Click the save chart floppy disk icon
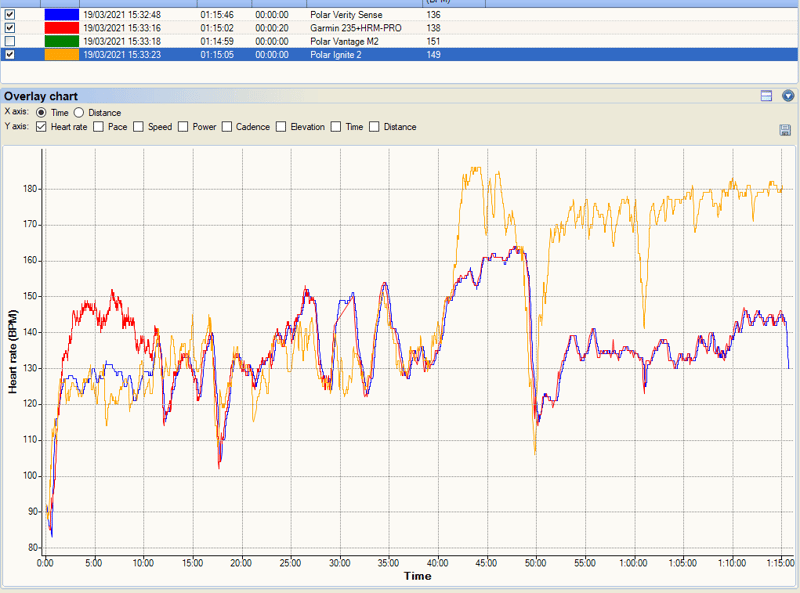 (785, 130)
